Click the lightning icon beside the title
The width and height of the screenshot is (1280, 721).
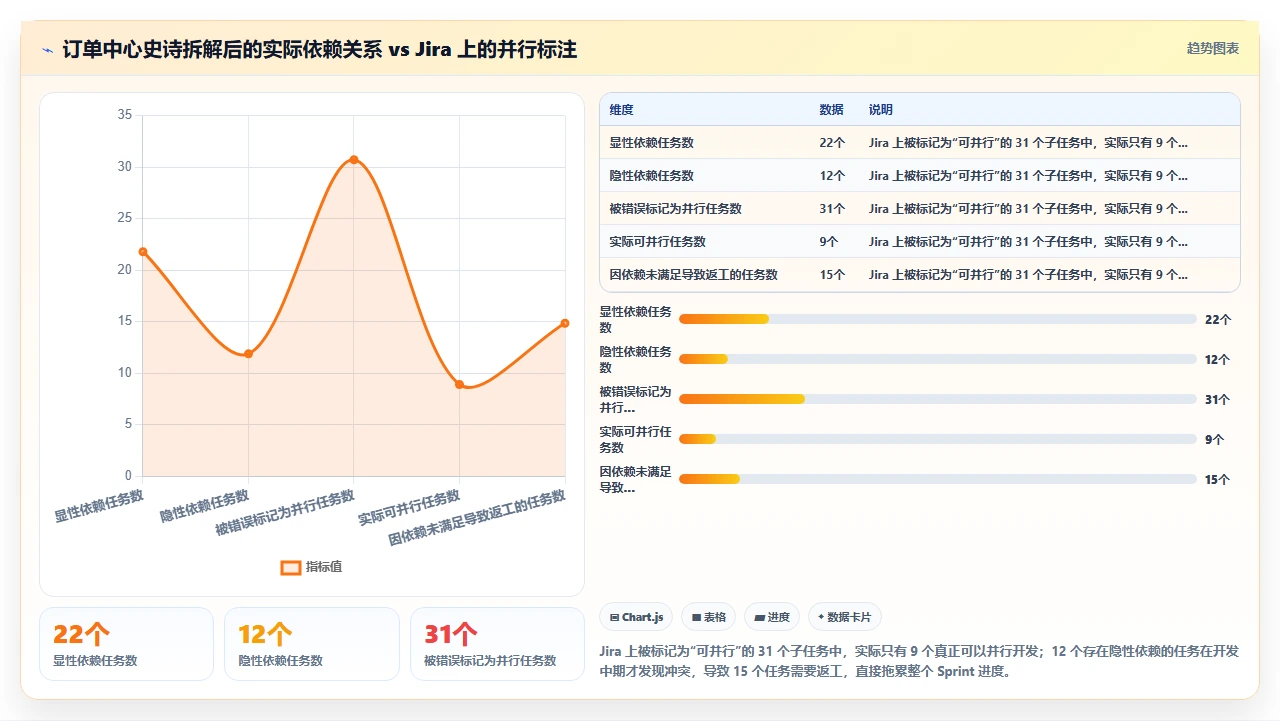pyautogui.click(x=48, y=50)
